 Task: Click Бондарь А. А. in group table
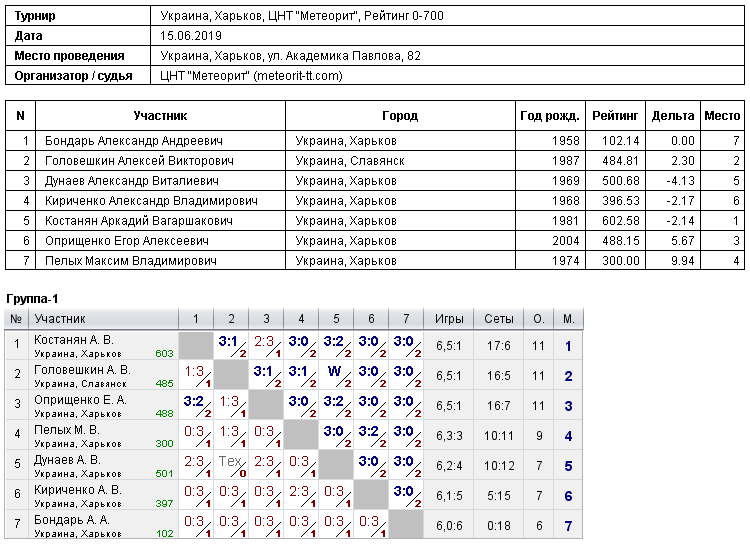(x=71, y=520)
